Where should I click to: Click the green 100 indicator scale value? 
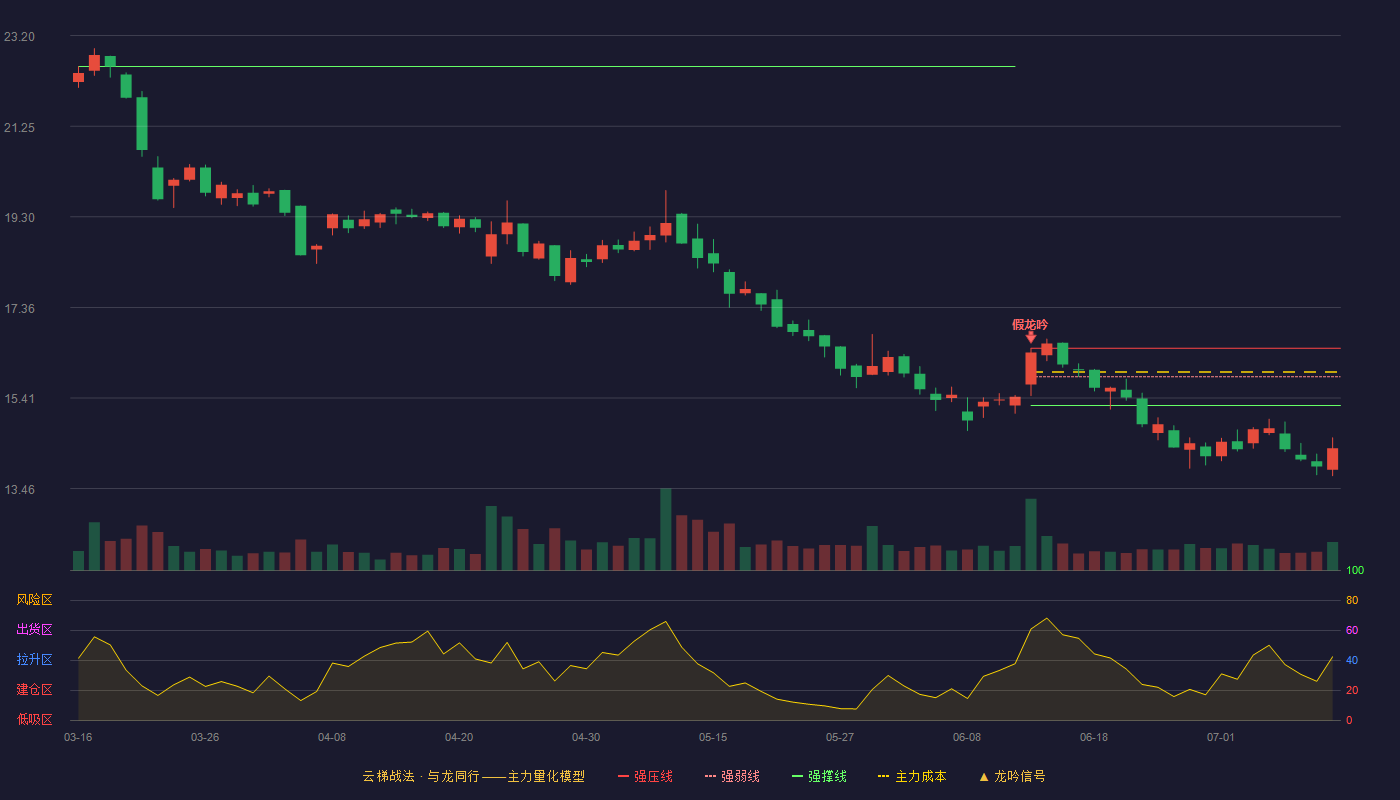[1355, 570]
